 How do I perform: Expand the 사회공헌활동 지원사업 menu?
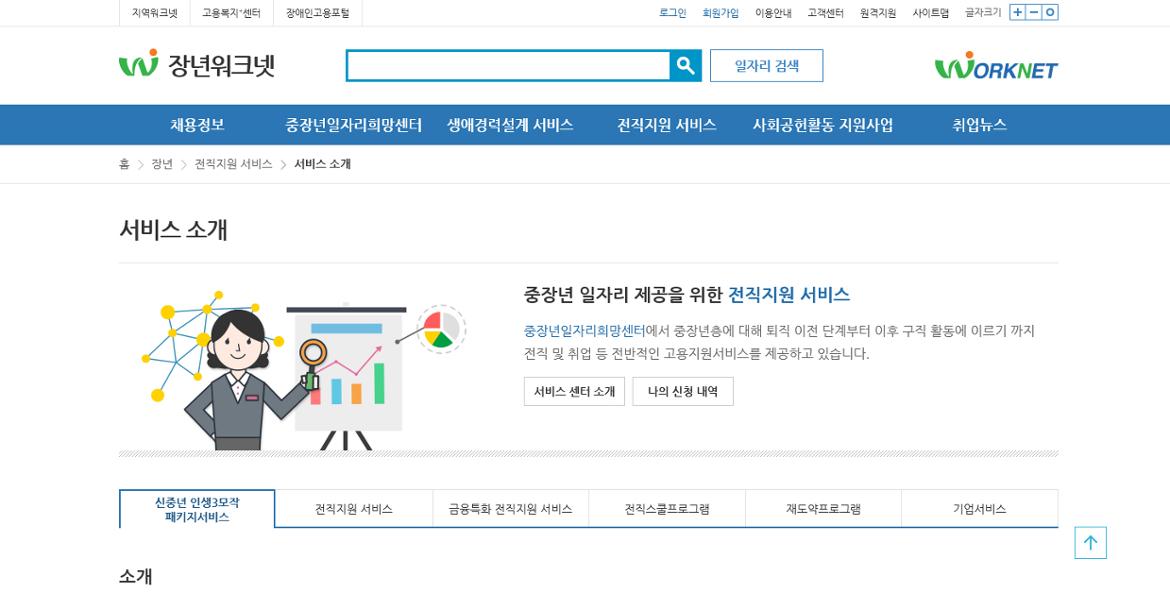(x=822, y=125)
